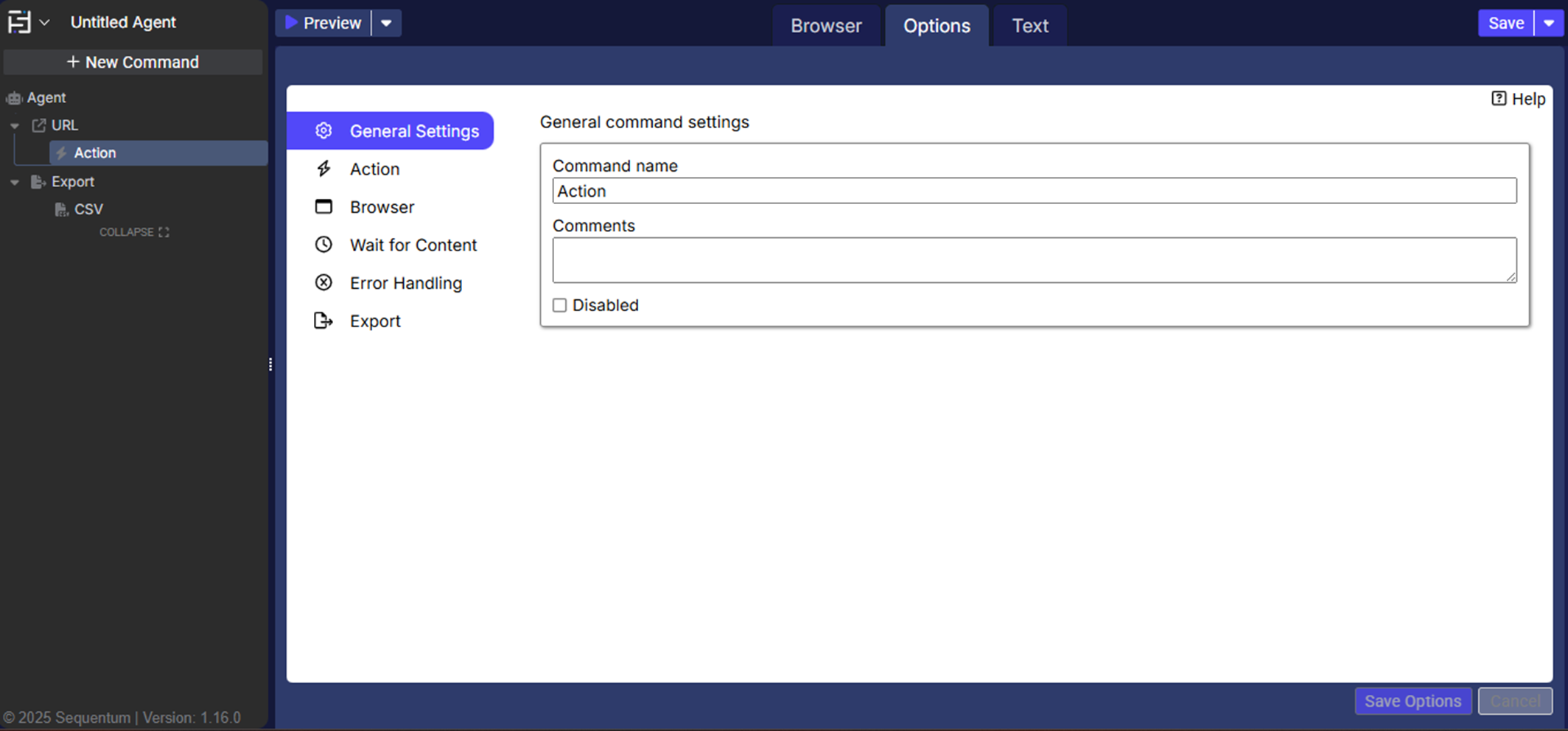Switch to the Browser tab
This screenshot has width=1568, height=731.
click(826, 26)
